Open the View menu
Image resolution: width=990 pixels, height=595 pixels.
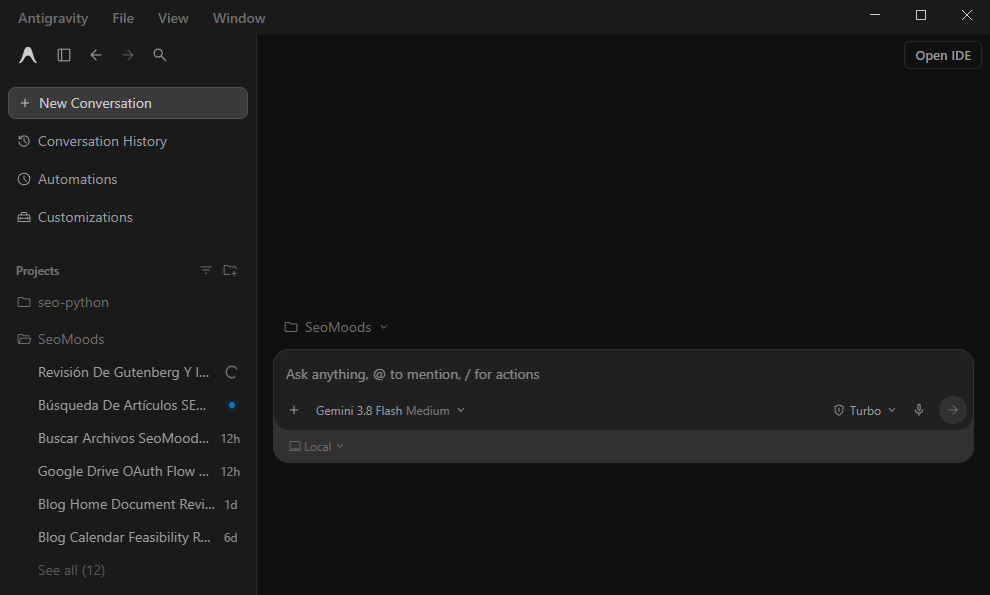(x=173, y=18)
